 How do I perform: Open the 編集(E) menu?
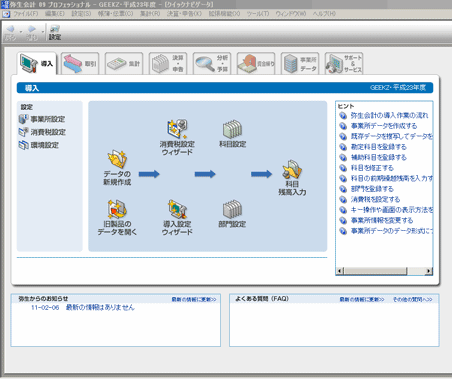(x=55, y=14)
